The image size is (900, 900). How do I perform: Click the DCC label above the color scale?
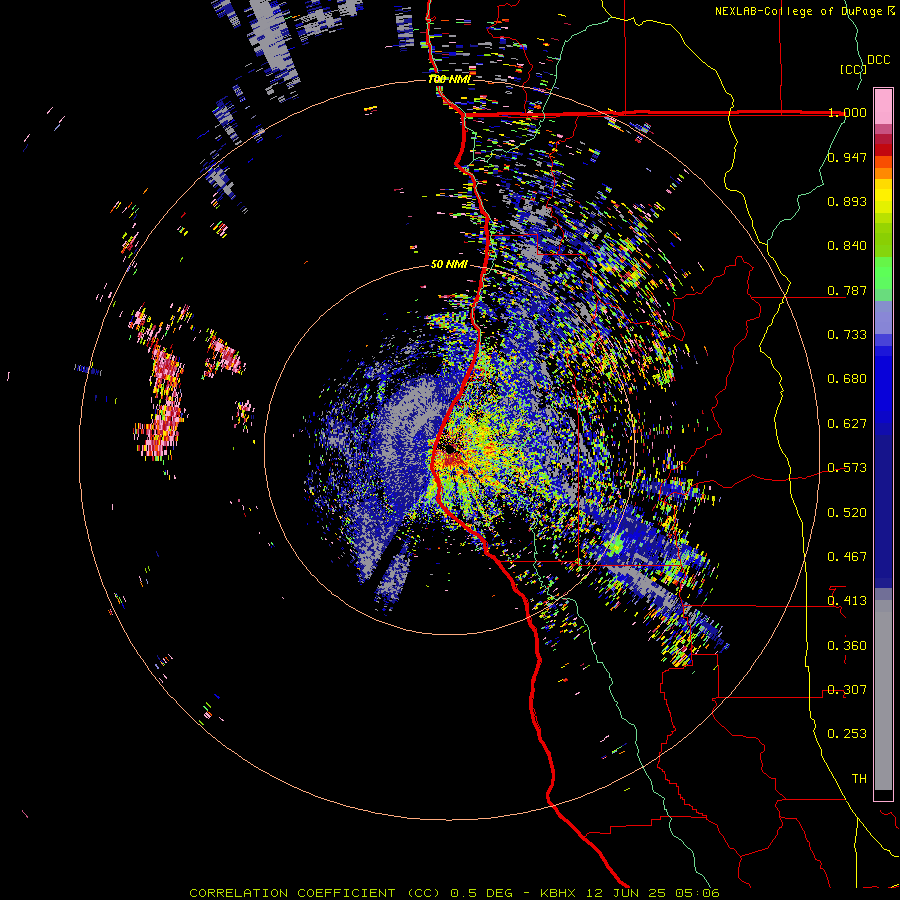click(x=879, y=60)
